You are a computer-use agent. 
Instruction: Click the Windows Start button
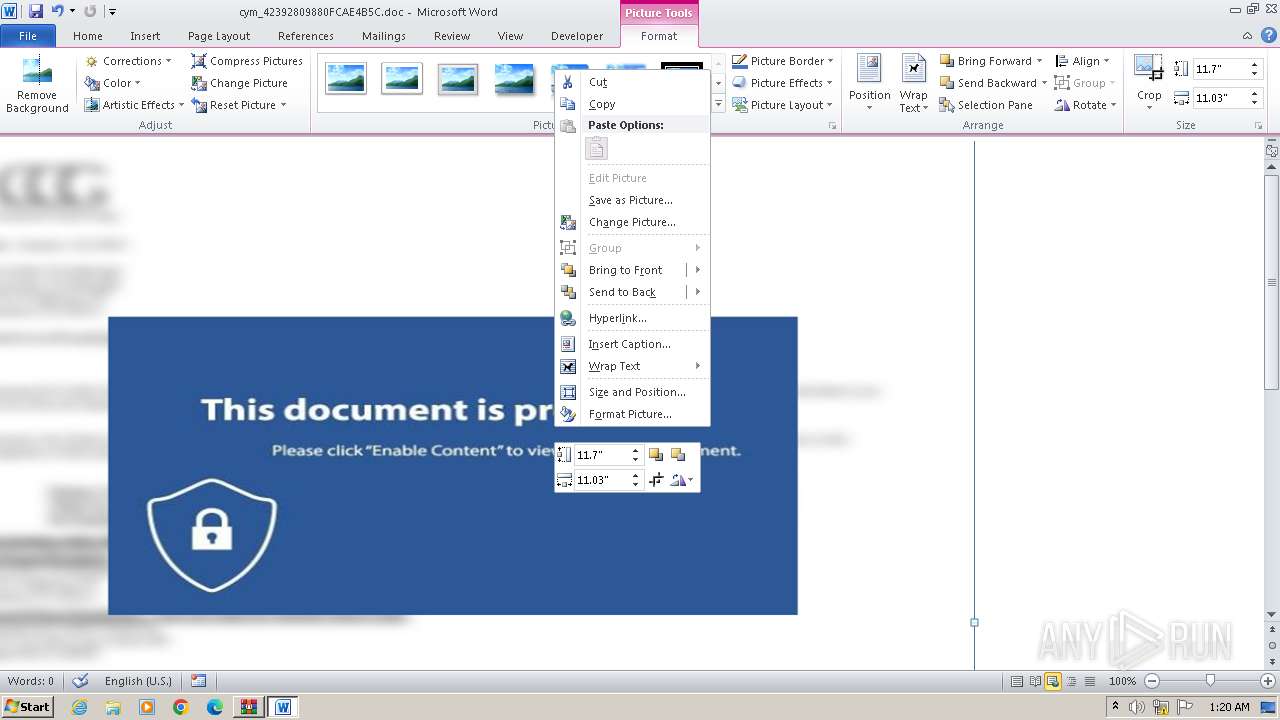(x=27, y=706)
